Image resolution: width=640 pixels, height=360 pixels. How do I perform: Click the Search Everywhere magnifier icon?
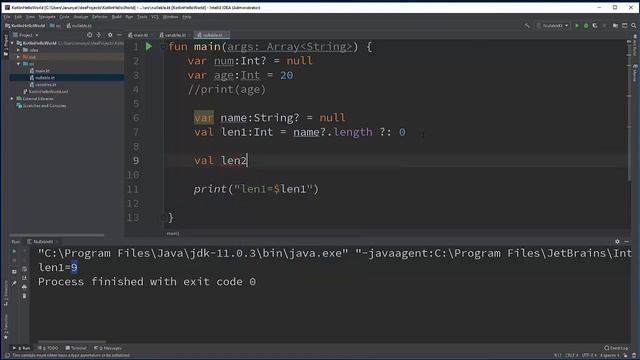click(633, 26)
